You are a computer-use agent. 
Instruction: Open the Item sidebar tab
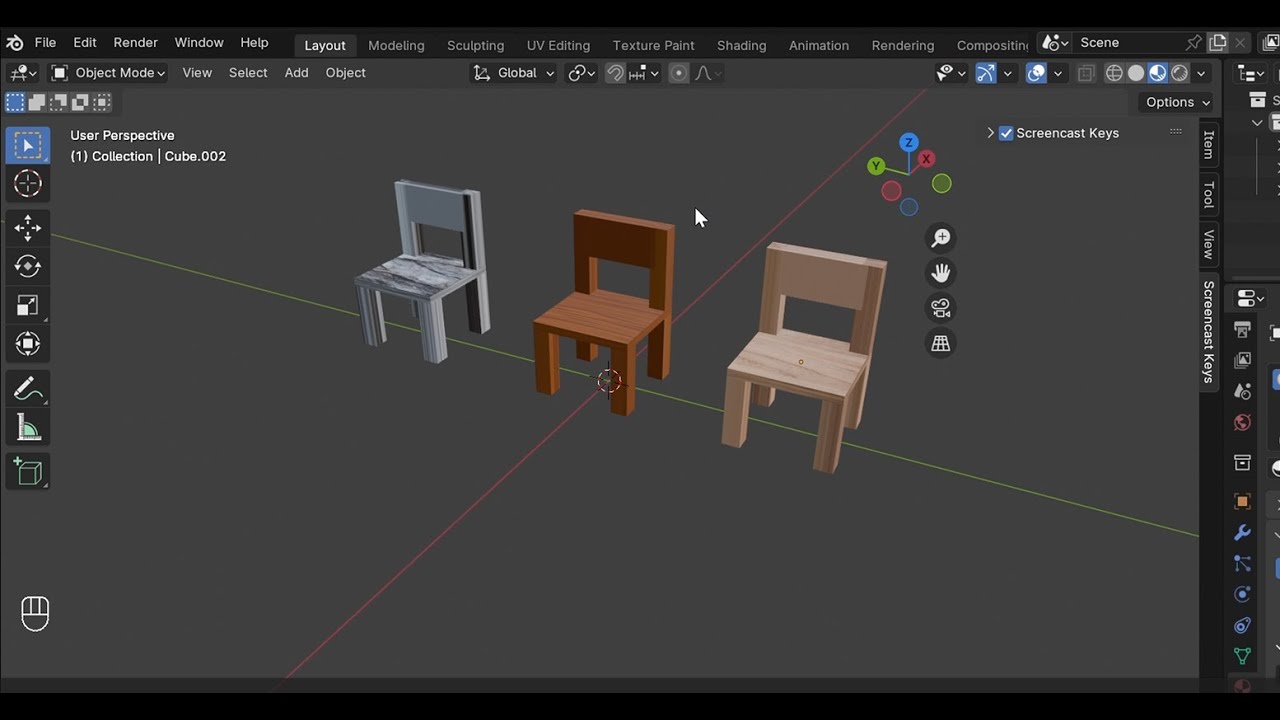1208,145
